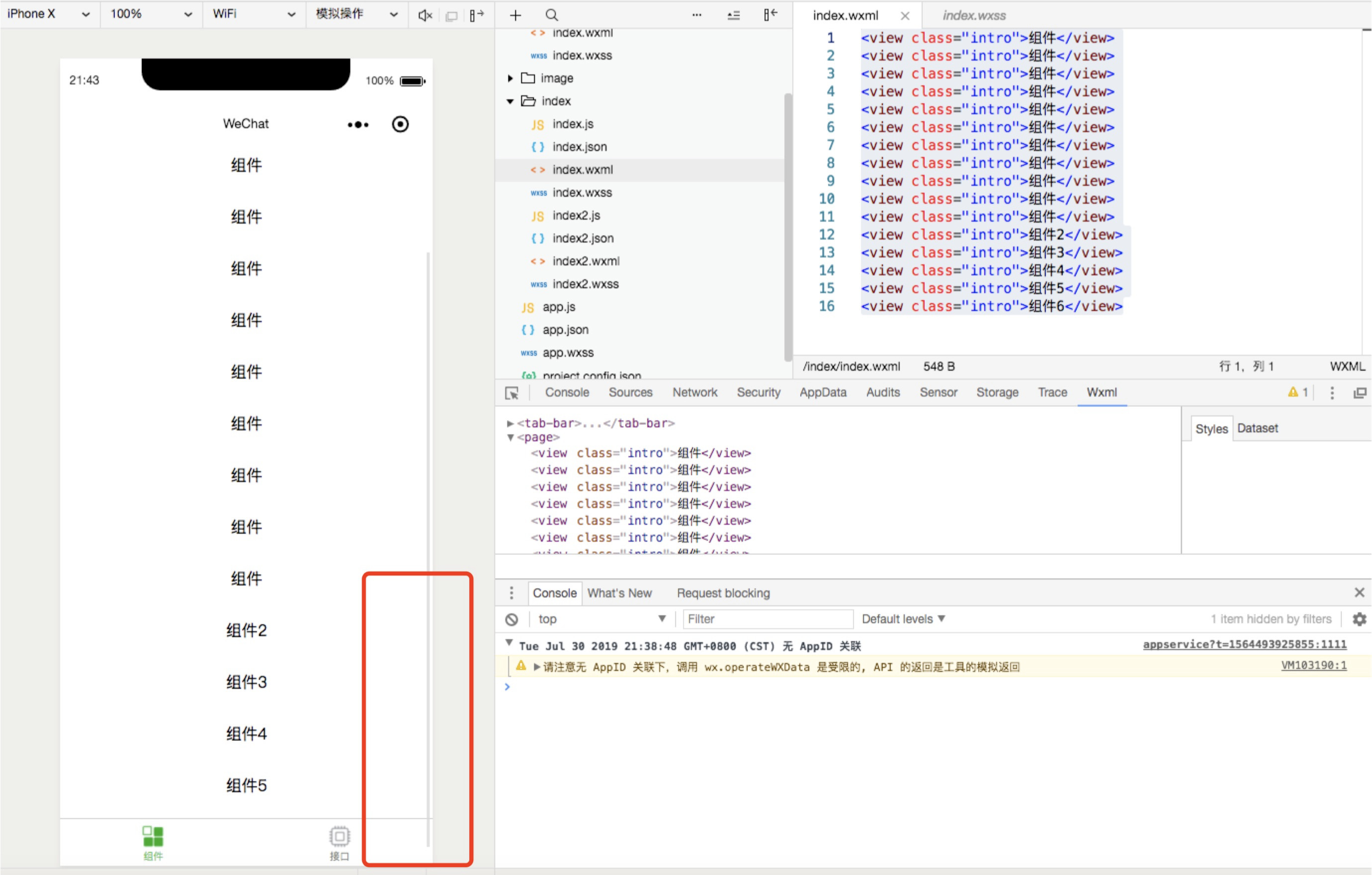Click the element inspector arrow icon

512,393
